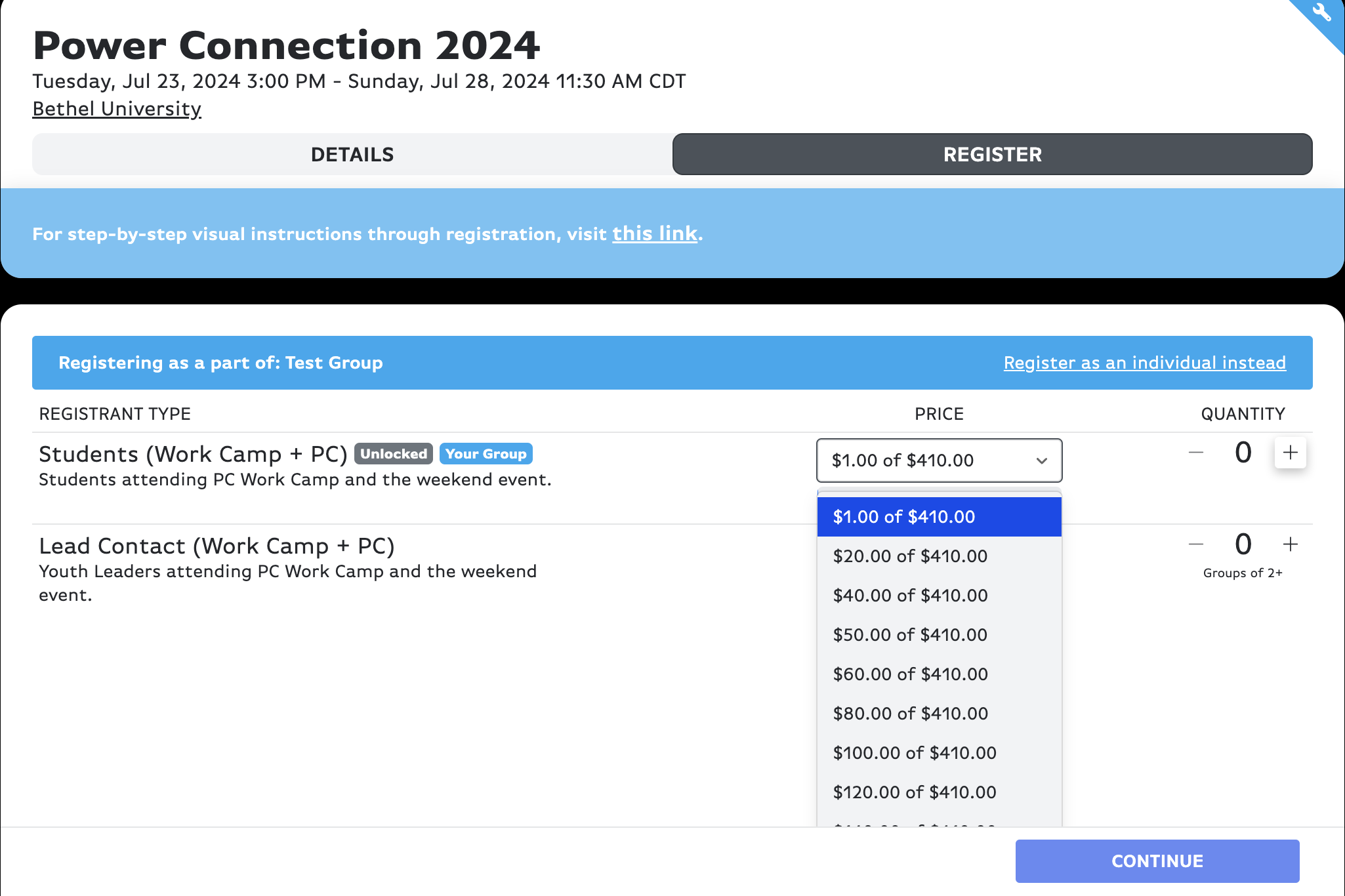The image size is (1345, 896).
Task: Switch to the REGISTER tab
Action: pos(992,154)
